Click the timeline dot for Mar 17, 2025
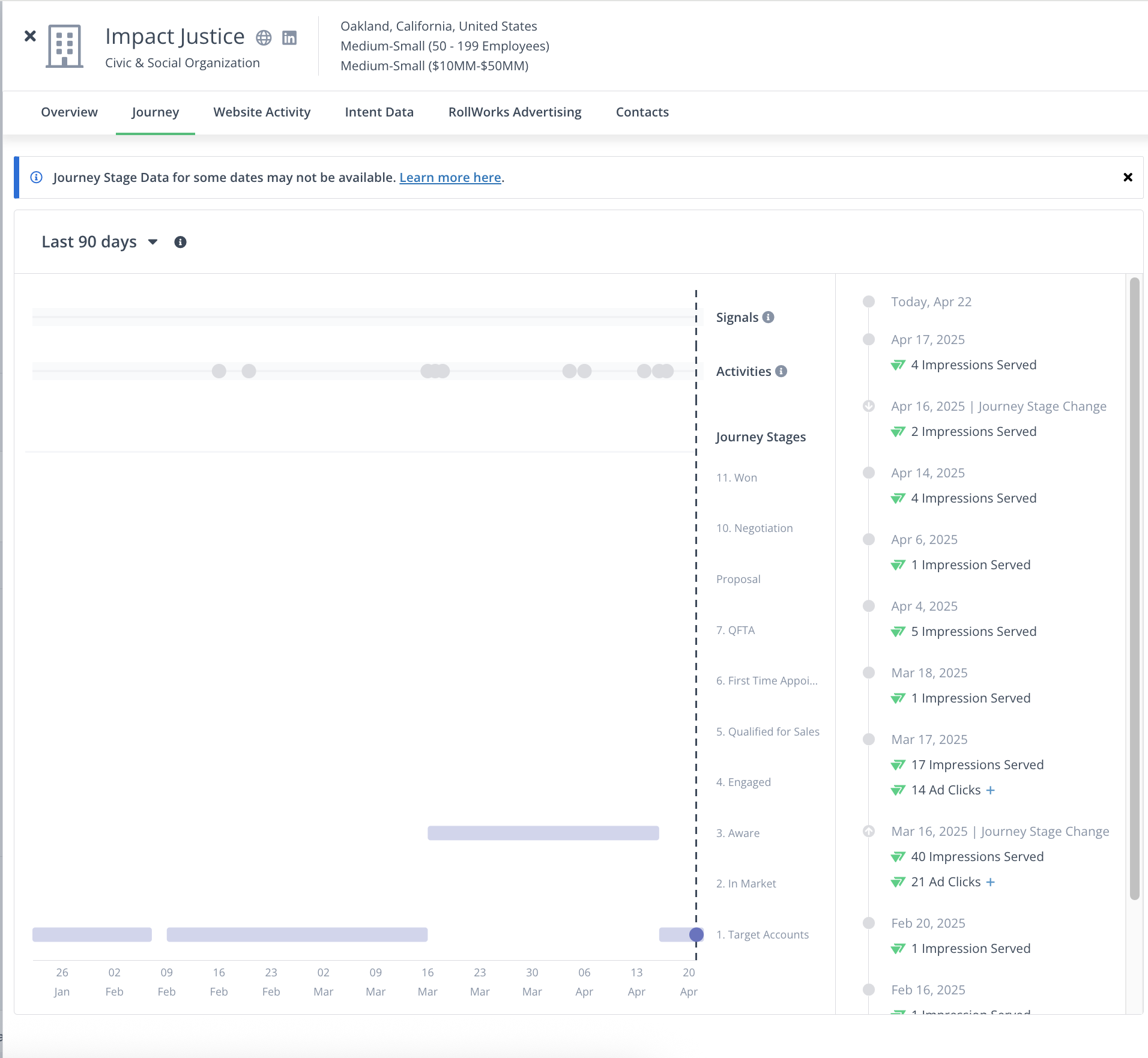Screen dimensions: 1148x1058 tap(869, 739)
